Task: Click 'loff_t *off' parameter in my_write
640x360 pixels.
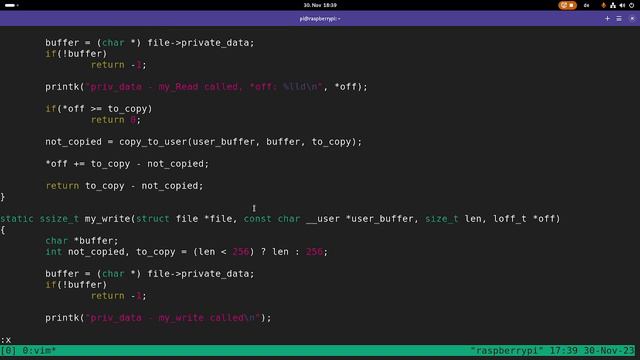Action: point(524,219)
